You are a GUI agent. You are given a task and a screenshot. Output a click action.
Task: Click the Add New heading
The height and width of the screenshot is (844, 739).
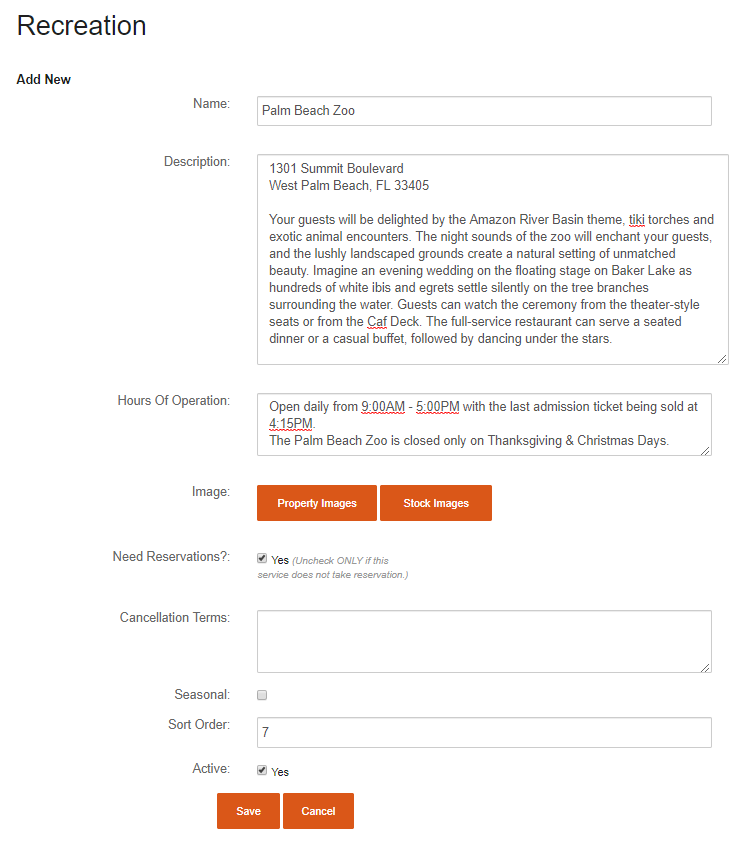(44, 79)
